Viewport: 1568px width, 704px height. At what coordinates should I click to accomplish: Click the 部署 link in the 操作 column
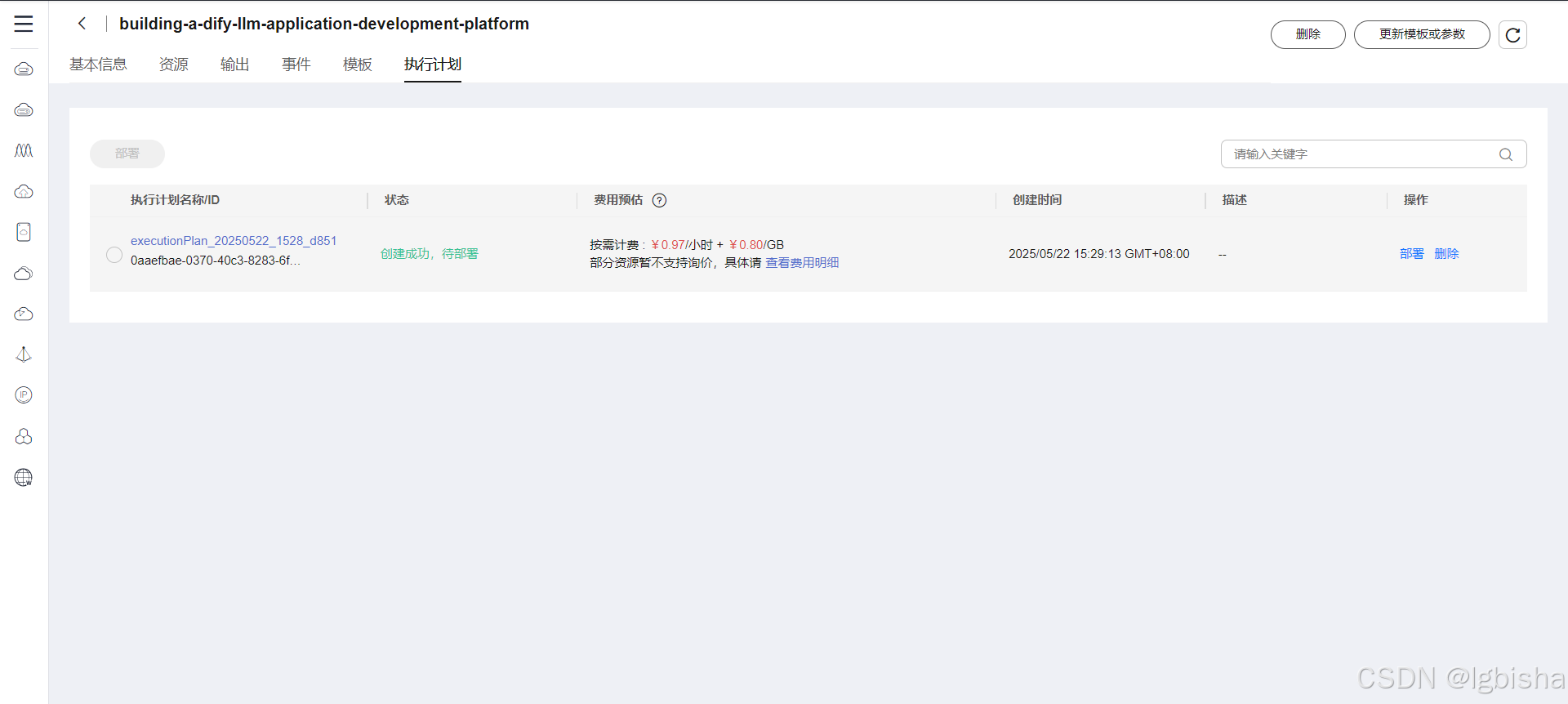pyautogui.click(x=1412, y=254)
